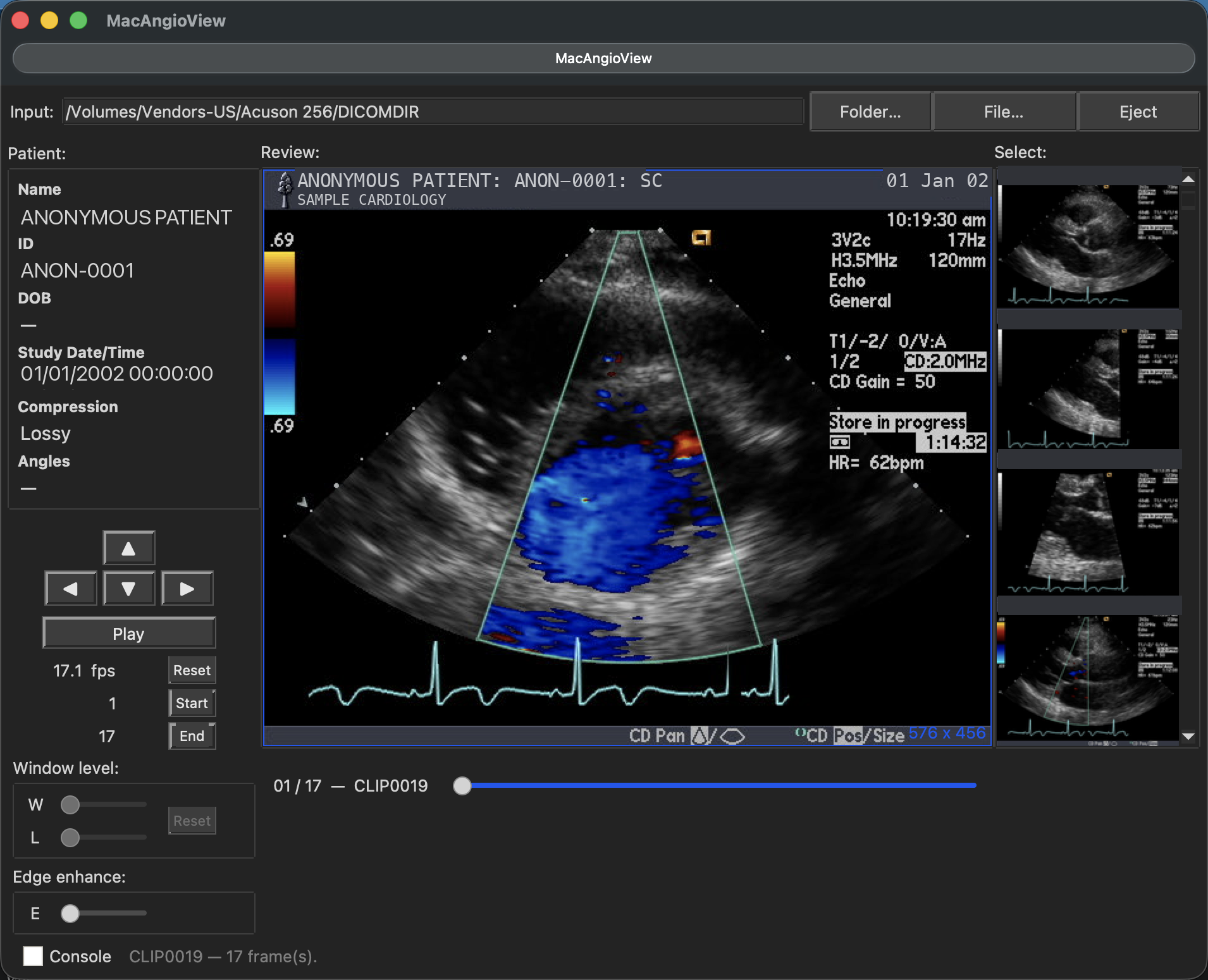
Task: Click the window level Reset button
Action: [192, 821]
